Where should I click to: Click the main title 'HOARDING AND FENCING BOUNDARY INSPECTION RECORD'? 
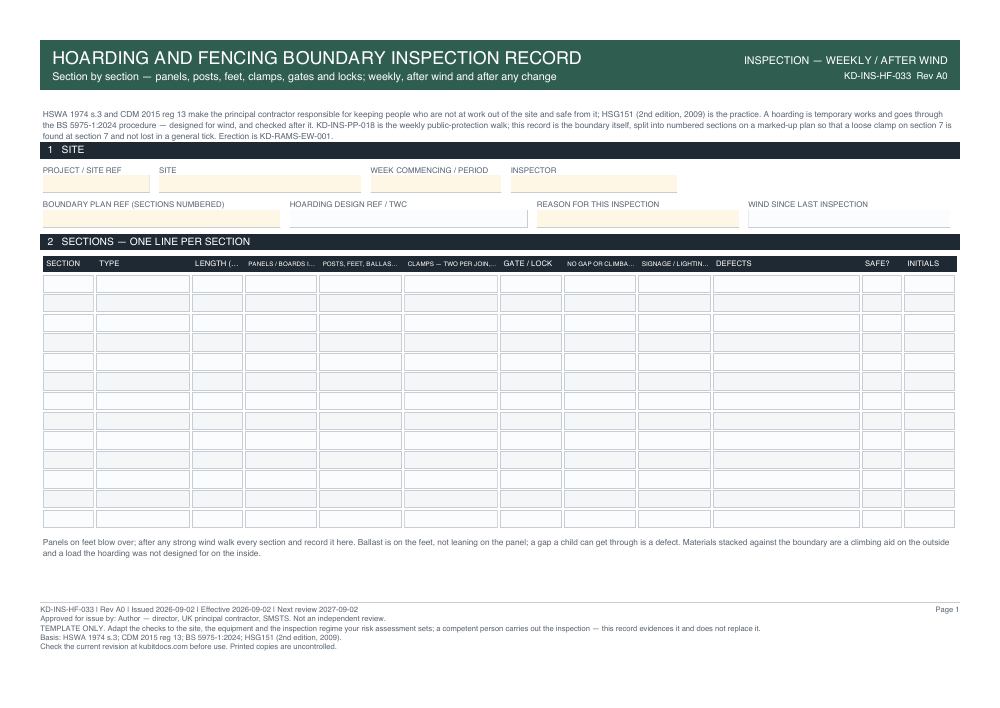pyautogui.click(x=316, y=58)
